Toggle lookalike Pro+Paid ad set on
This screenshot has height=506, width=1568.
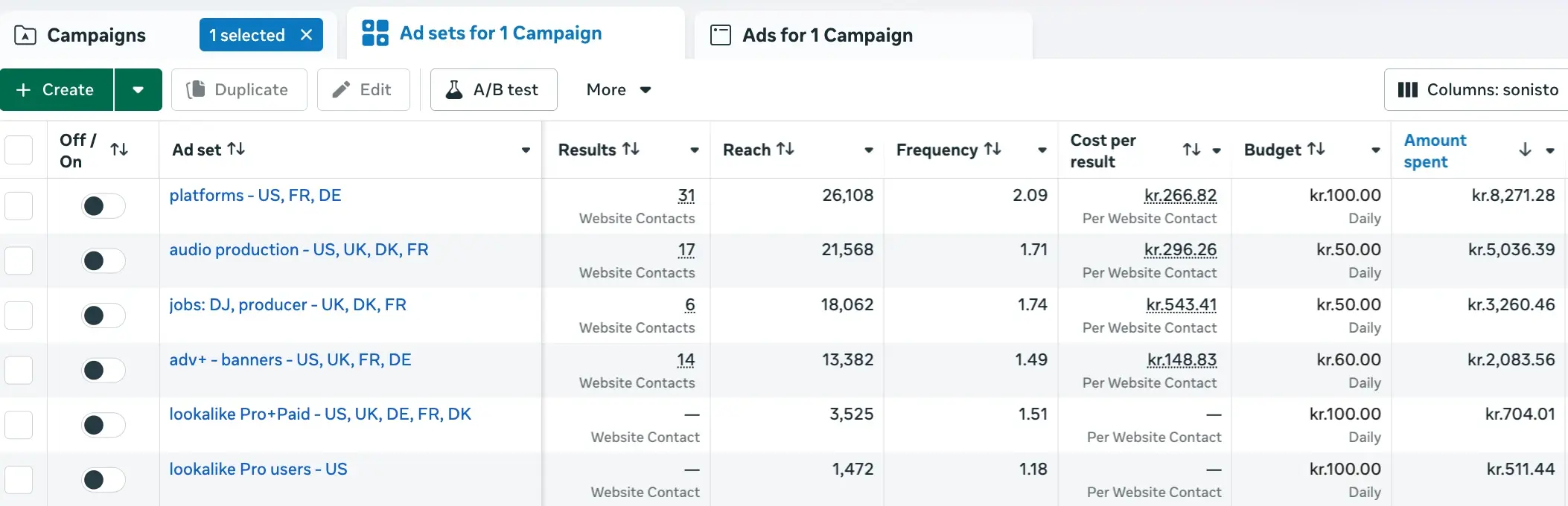pyautogui.click(x=103, y=425)
